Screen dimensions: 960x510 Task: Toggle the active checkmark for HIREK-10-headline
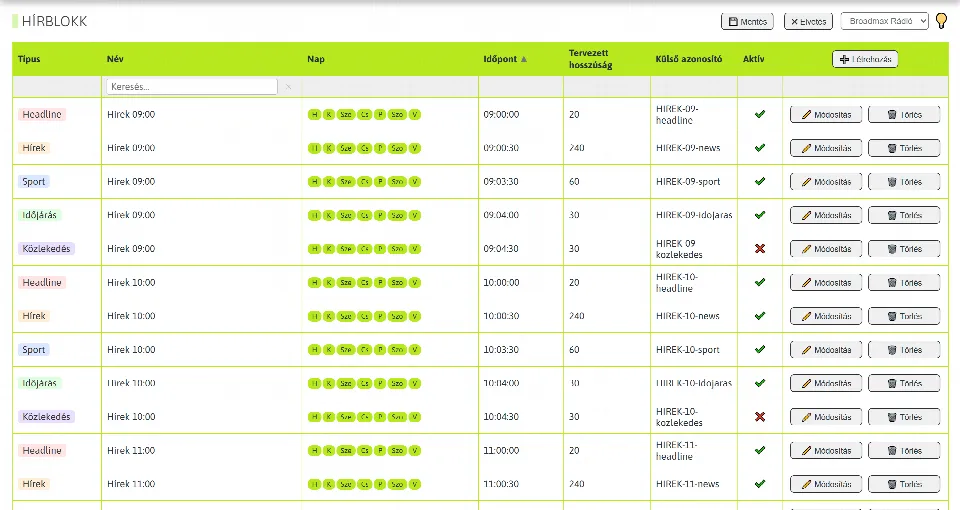click(x=760, y=282)
